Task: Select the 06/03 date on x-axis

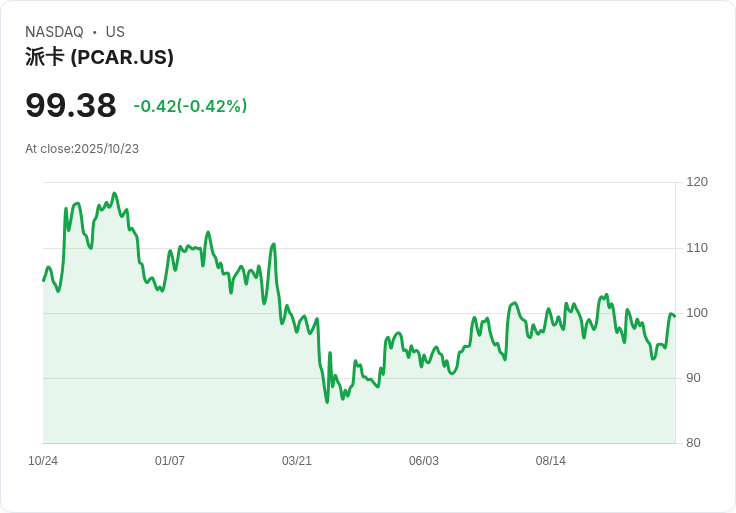Action: click(x=424, y=461)
